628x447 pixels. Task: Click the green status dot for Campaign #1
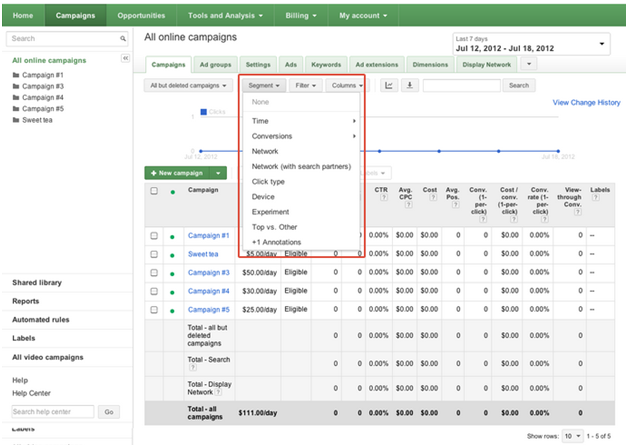[x=172, y=236]
